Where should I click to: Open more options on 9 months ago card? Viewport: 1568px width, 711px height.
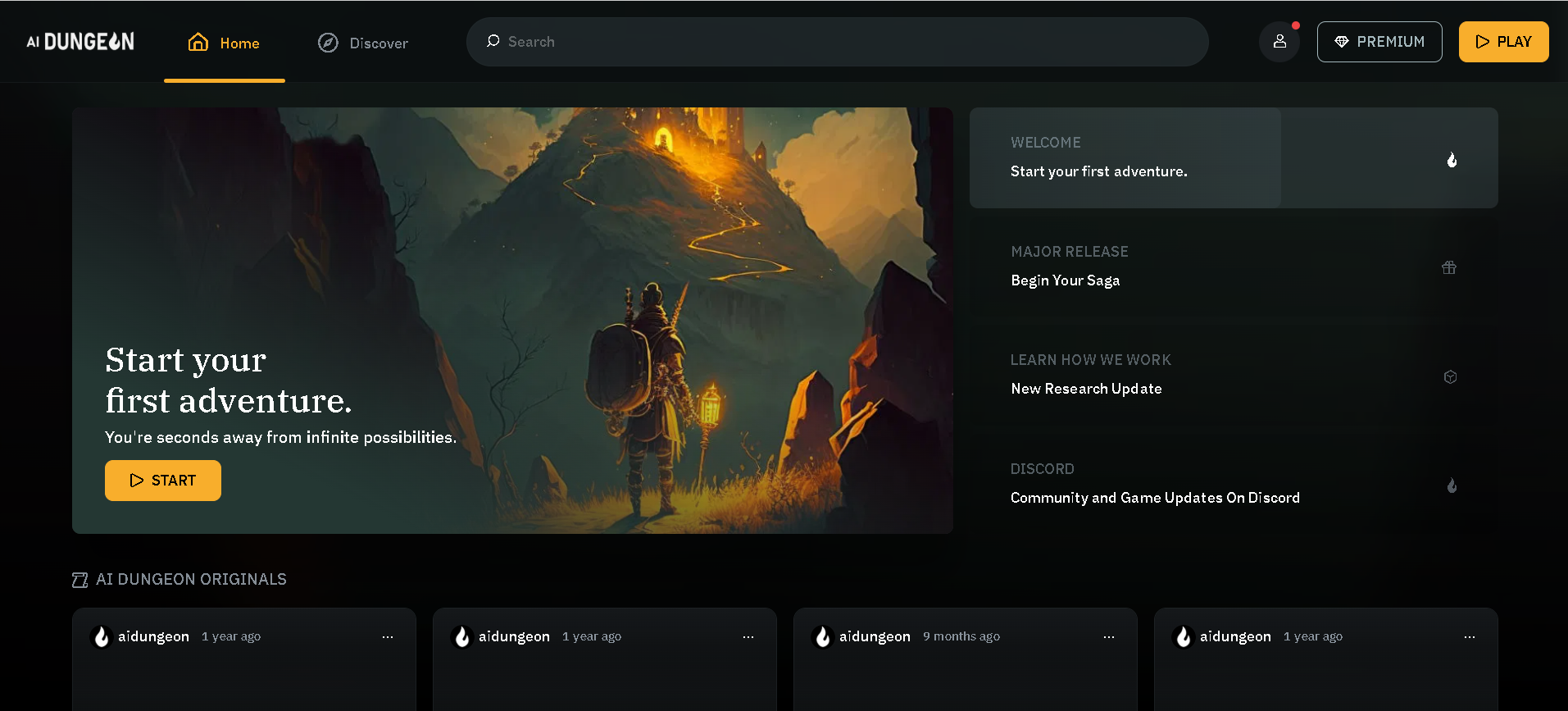point(1109,637)
